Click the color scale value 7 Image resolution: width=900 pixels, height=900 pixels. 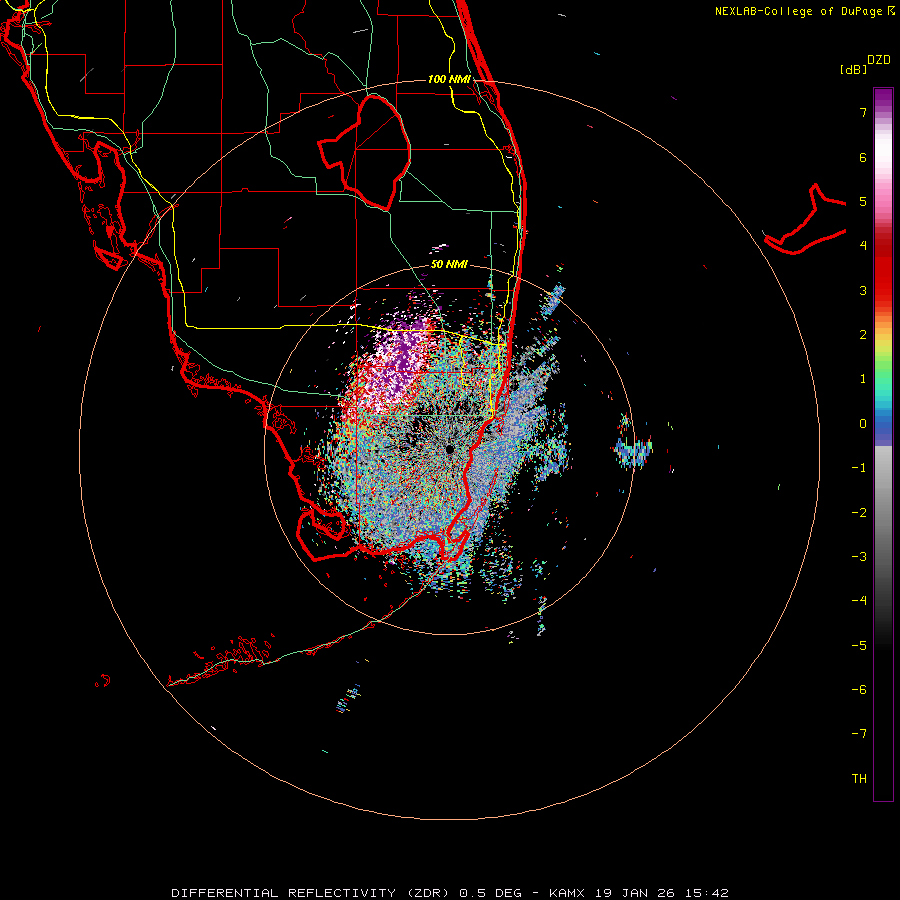point(863,112)
